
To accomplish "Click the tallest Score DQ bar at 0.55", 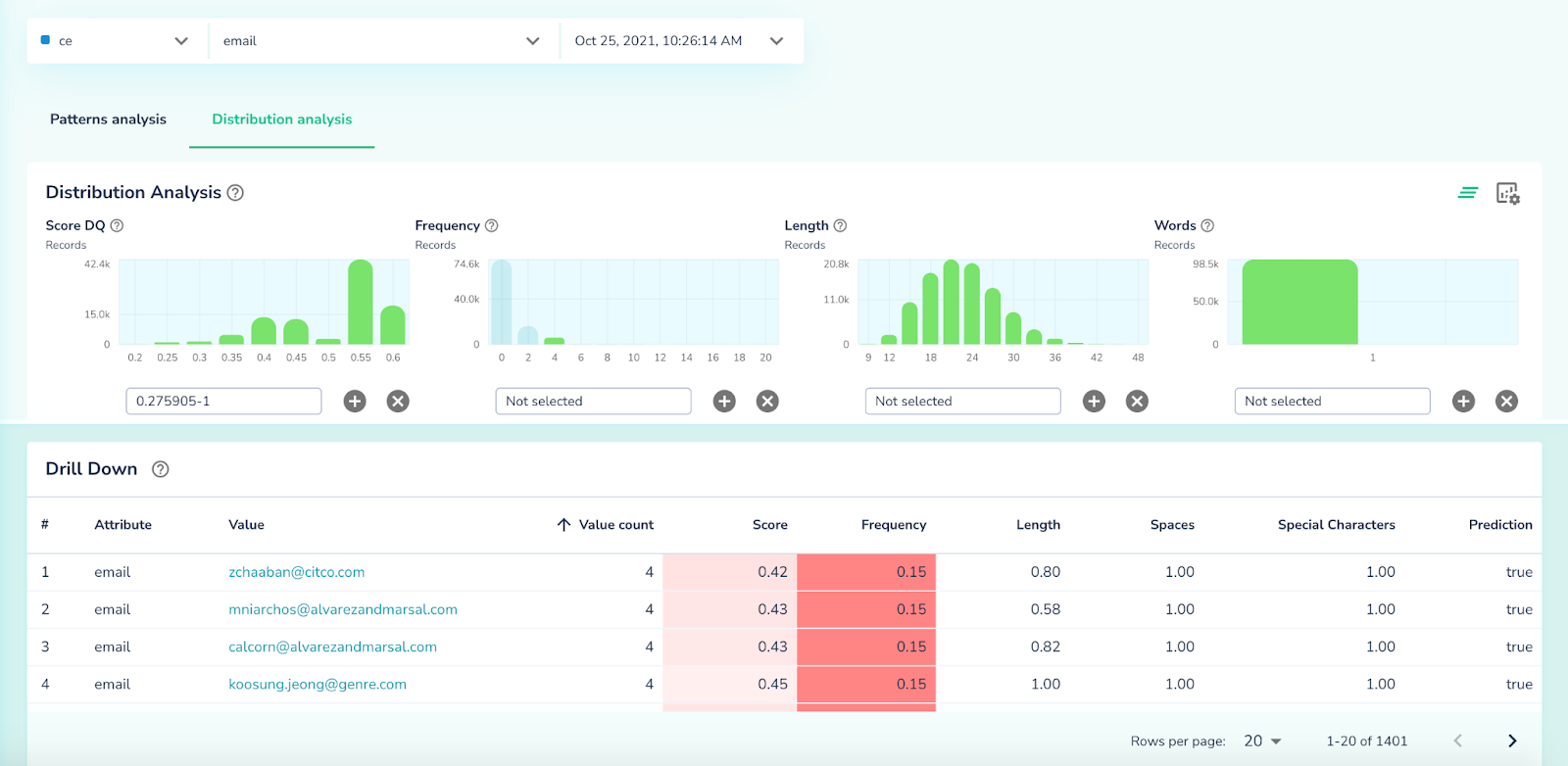I will [x=361, y=302].
